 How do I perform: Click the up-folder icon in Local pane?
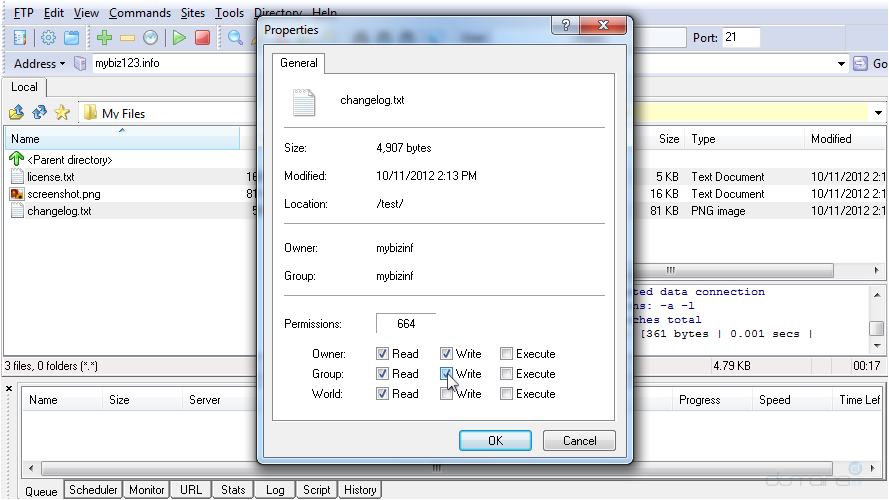point(16,112)
